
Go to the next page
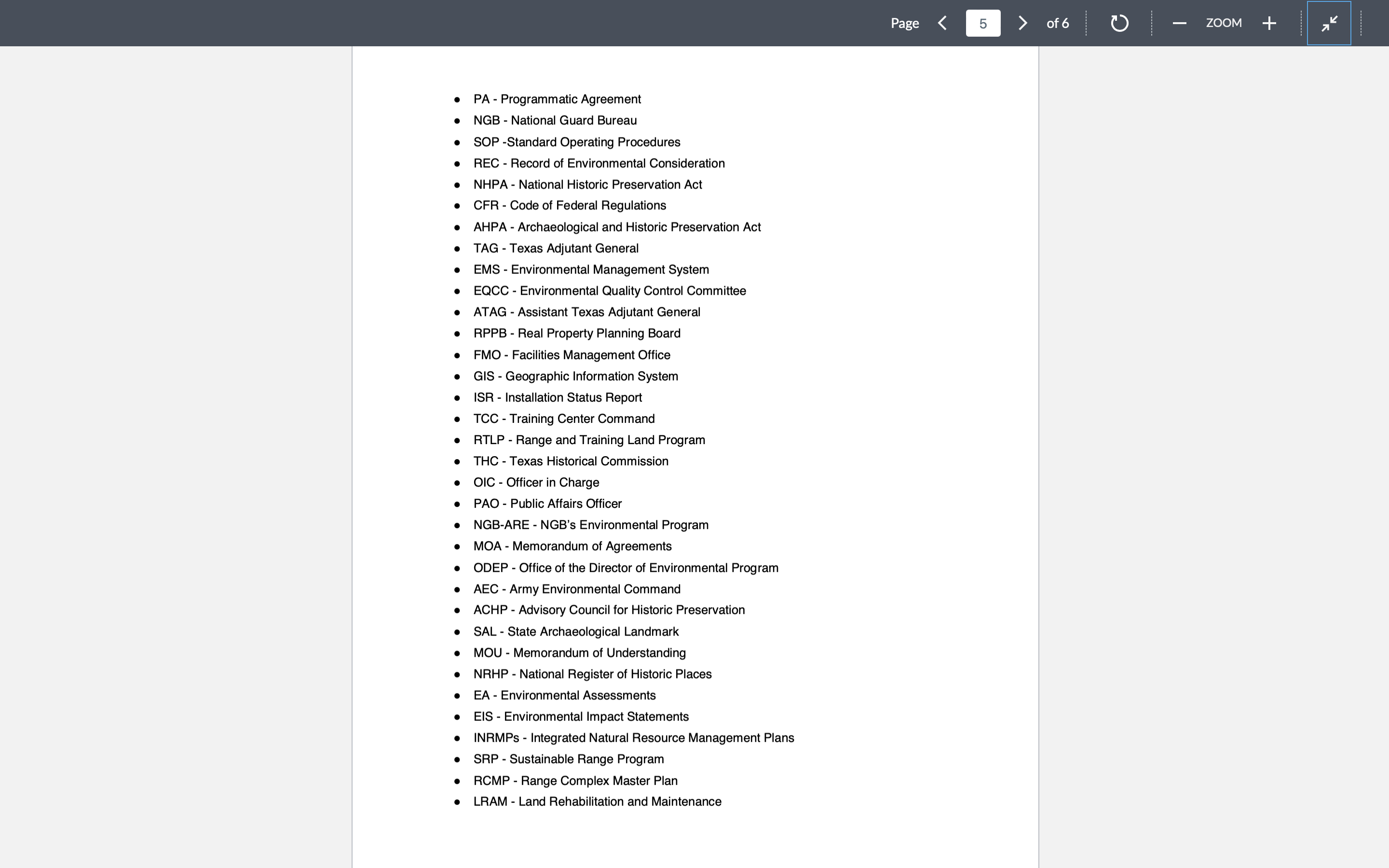coord(1022,23)
